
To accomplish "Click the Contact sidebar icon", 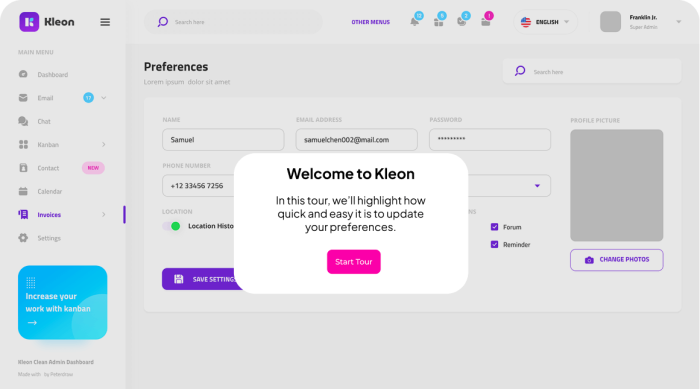I will [x=23, y=168].
